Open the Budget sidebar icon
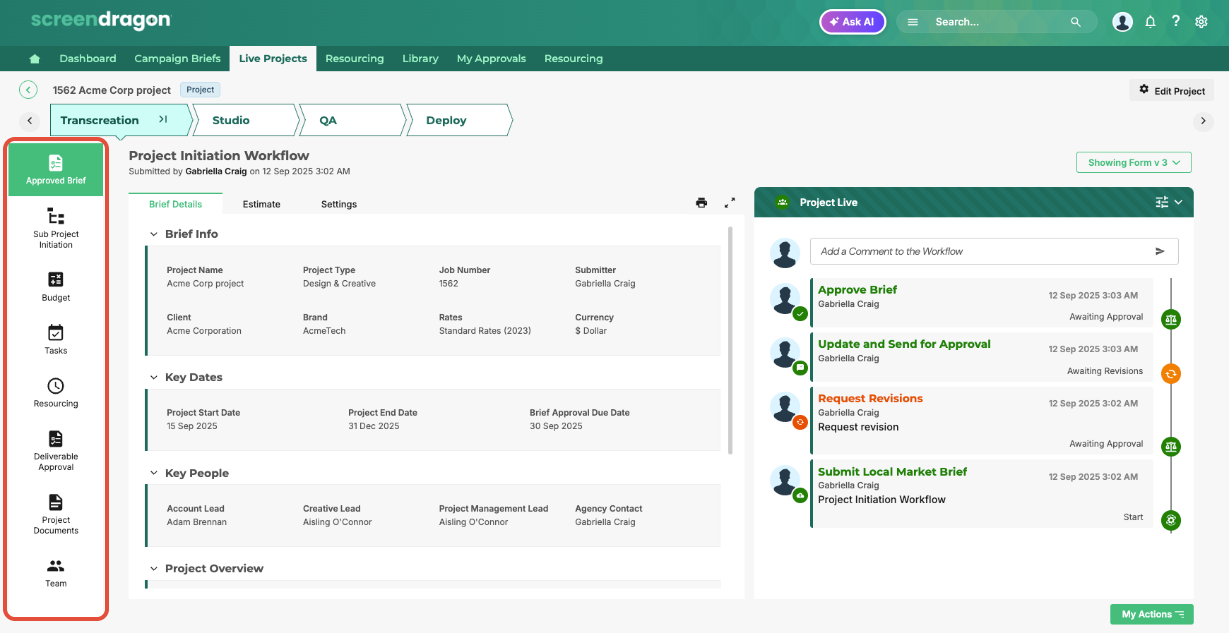The height and width of the screenshot is (633, 1229). 56,286
